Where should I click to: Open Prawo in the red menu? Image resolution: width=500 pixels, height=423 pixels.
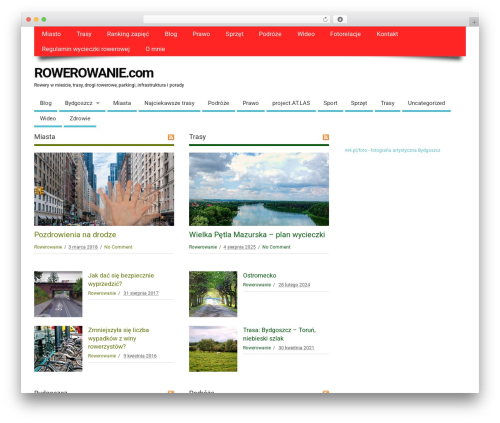201,34
